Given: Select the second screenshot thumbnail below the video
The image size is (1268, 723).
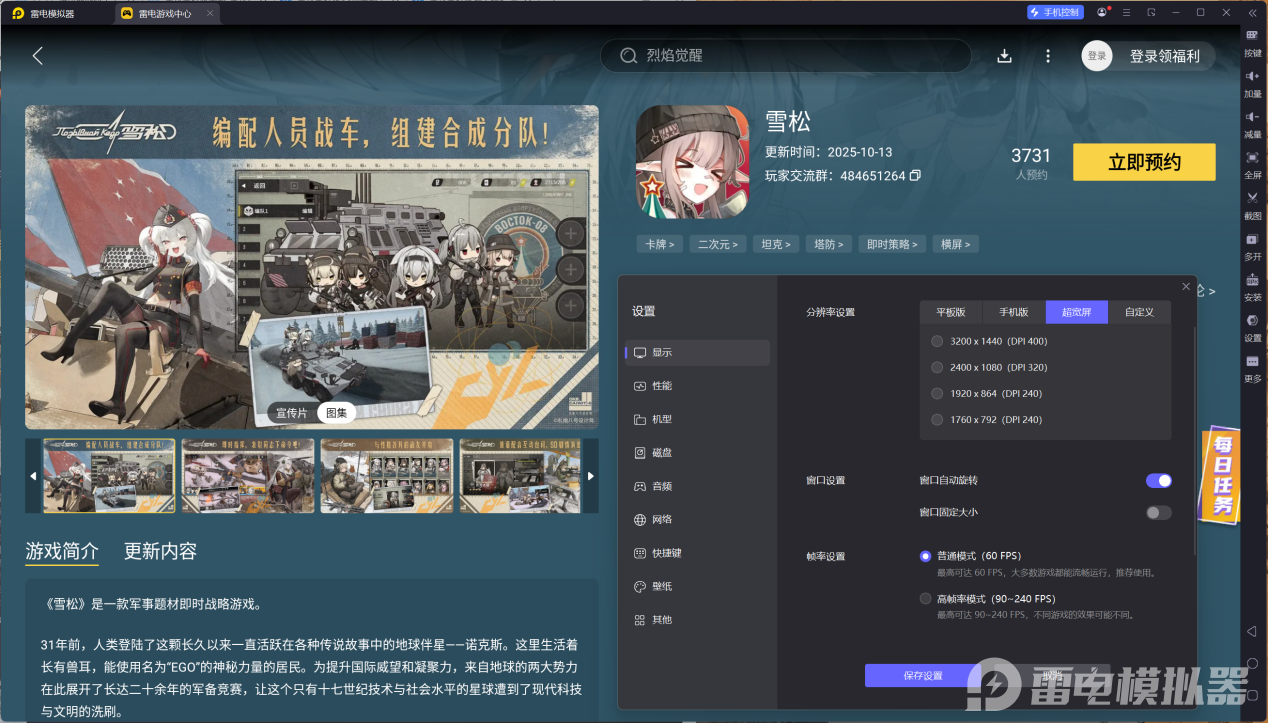Looking at the screenshot, I should point(247,475).
